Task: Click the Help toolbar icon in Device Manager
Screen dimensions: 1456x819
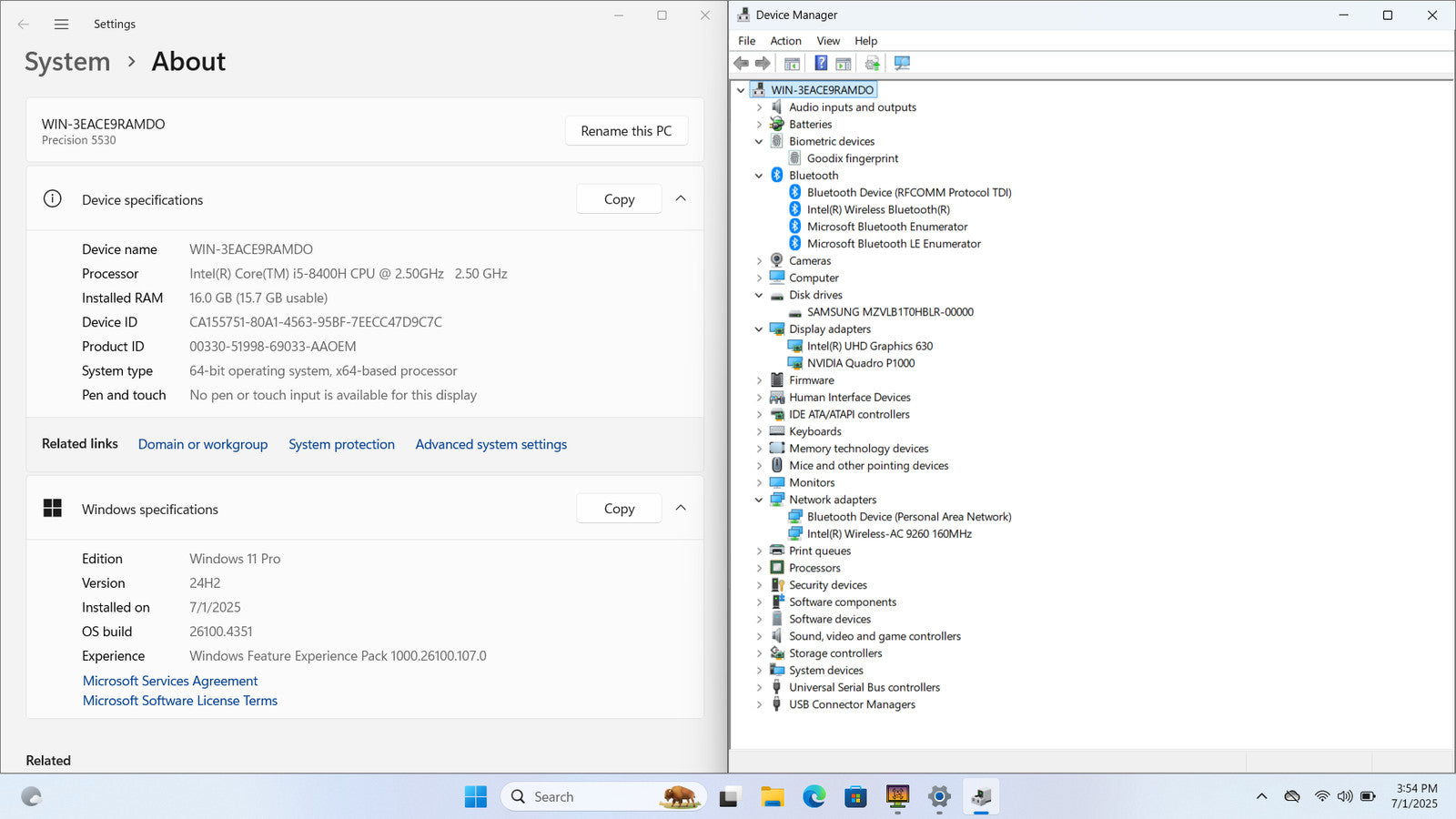Action: point(821,63)
